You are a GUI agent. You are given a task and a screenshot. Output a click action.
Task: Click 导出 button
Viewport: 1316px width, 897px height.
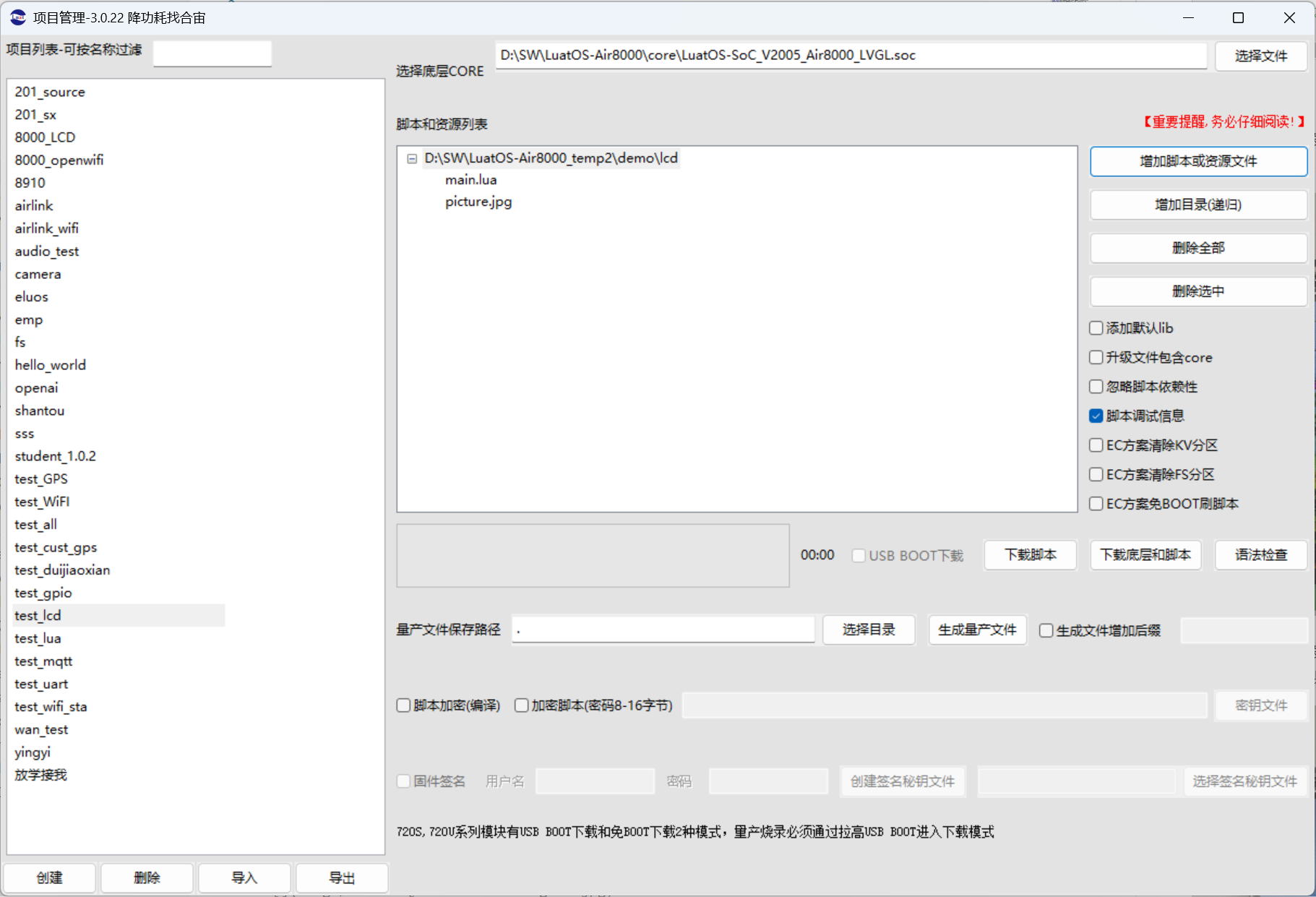pyautogui.click(x=342, y=878)
